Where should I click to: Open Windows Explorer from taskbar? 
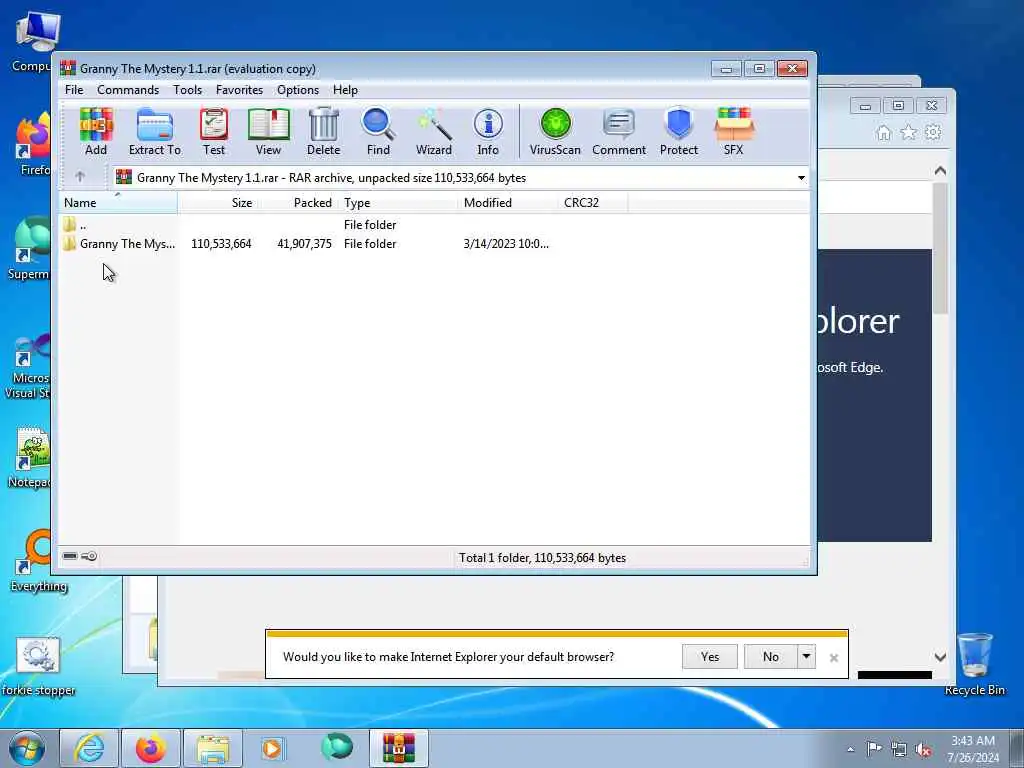pyautogui.click(x=212, y=748)
